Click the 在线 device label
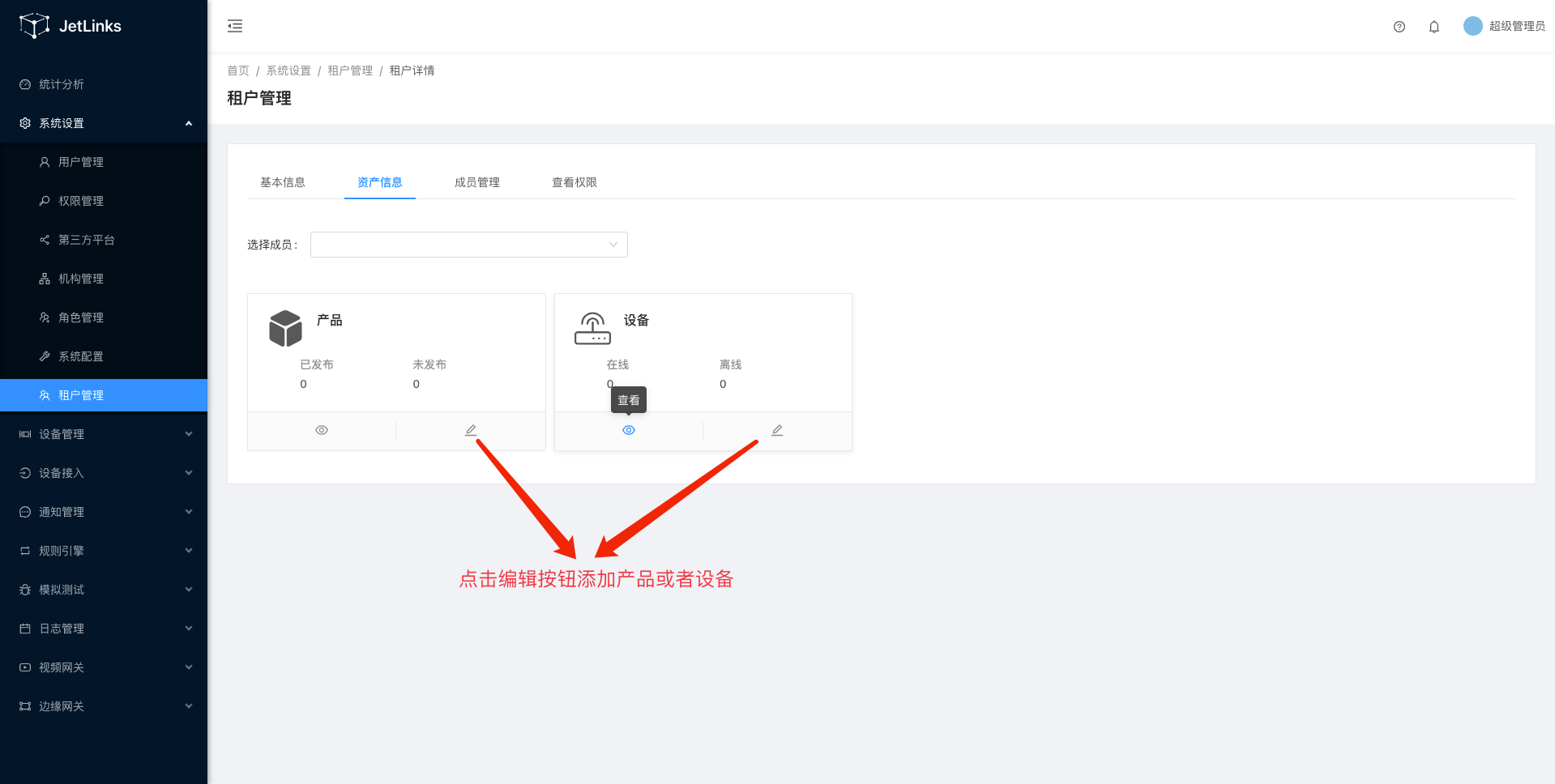This screenshot has width=1555, height=784. 617,364
